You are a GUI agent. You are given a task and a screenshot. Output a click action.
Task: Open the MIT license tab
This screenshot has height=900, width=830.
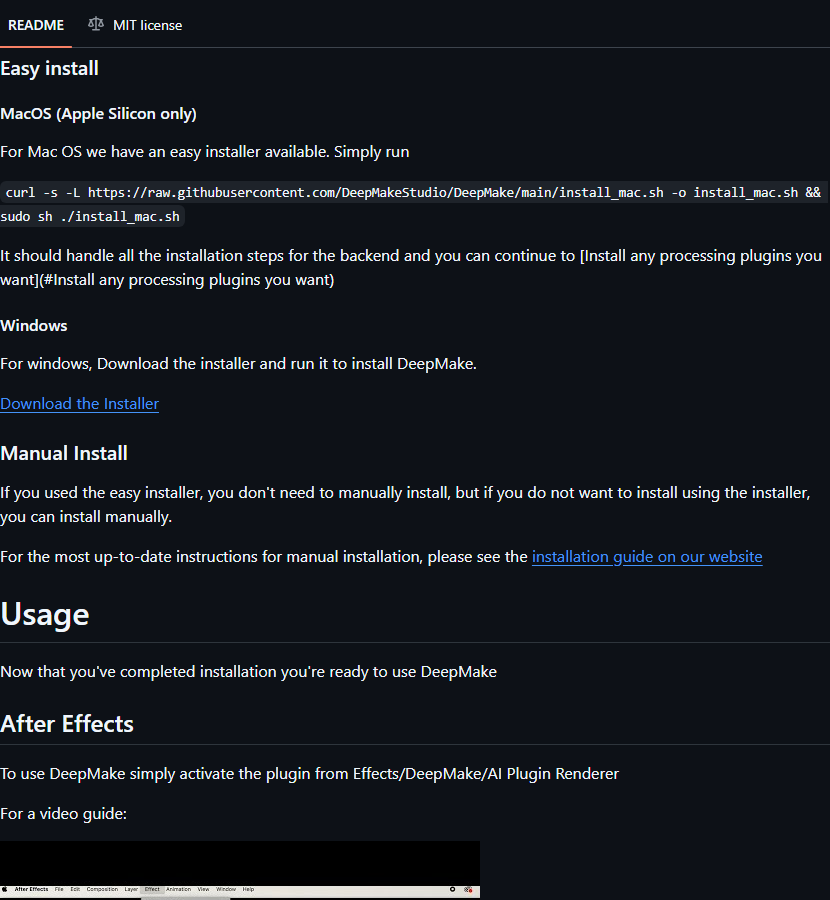coord(135,25)
